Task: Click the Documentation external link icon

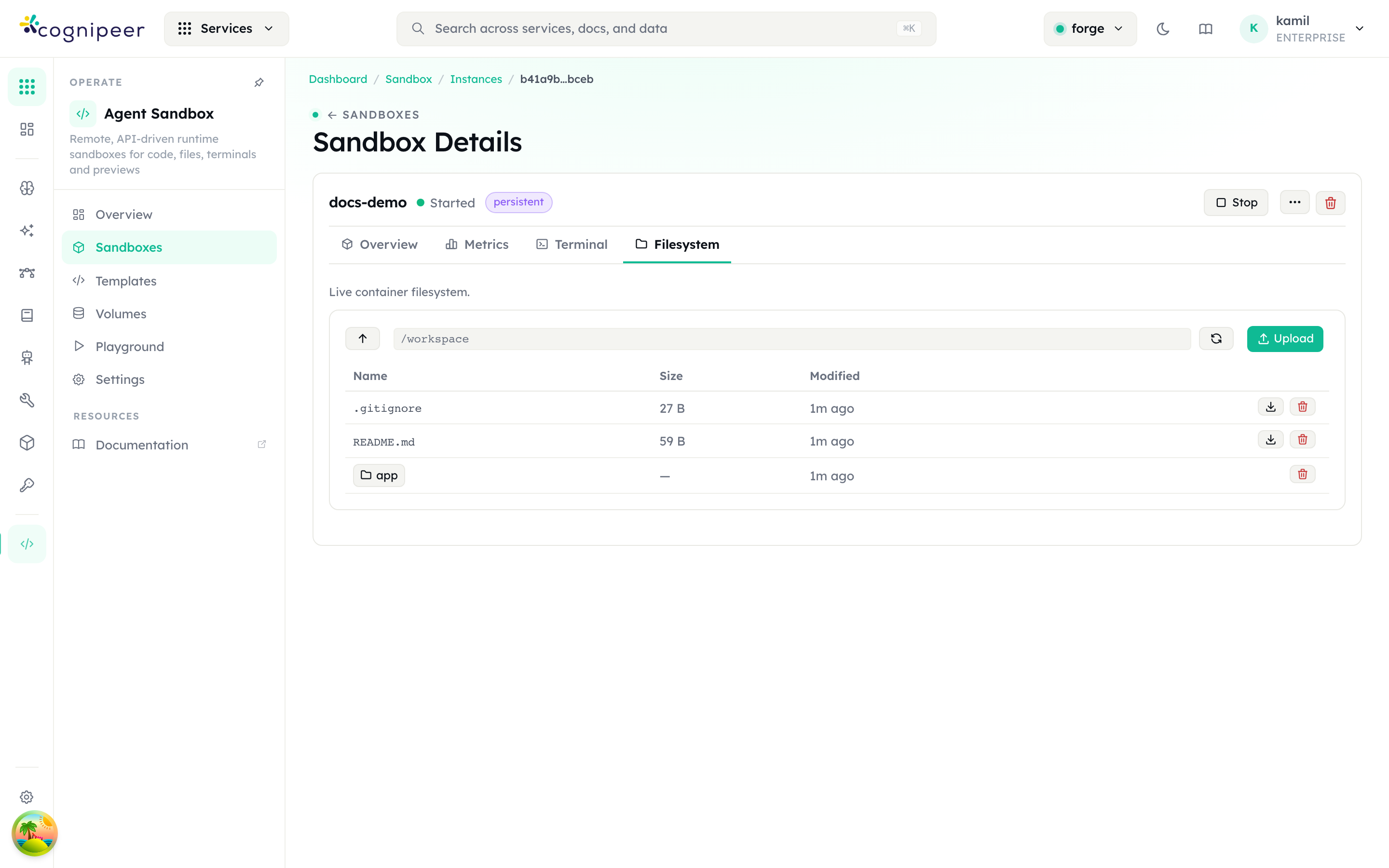Action: (x=262, y=444)
